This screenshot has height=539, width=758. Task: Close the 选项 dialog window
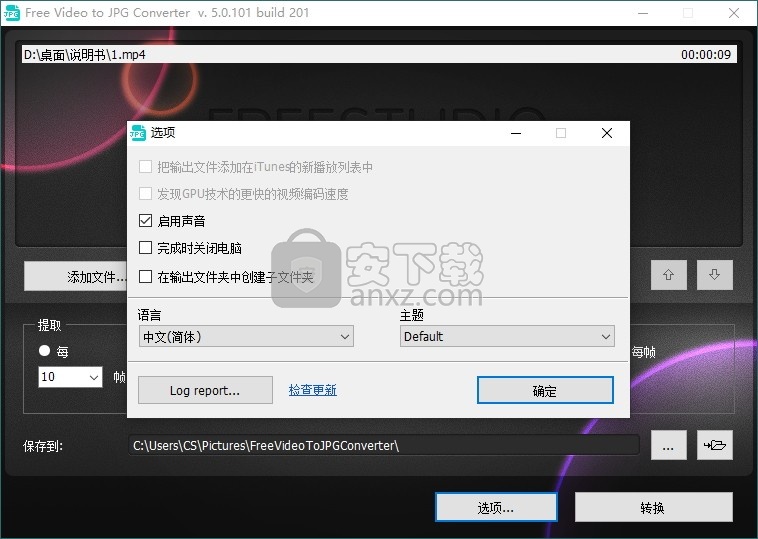[607, 133]
